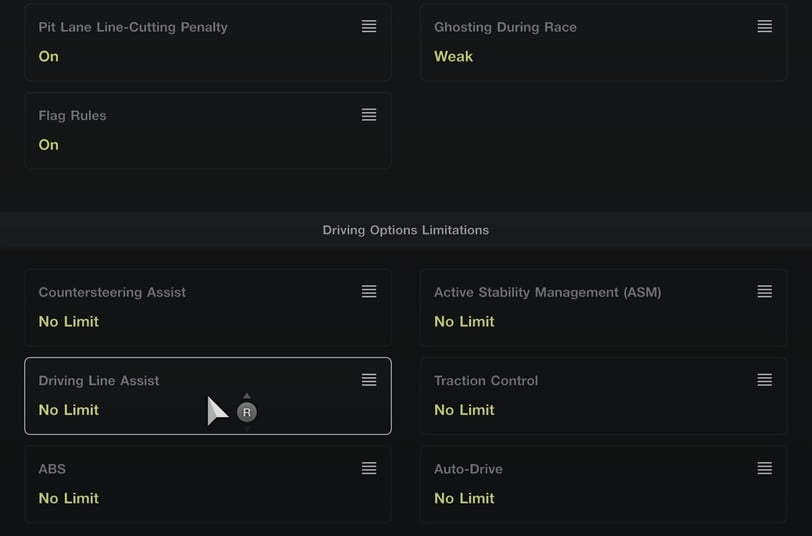Click the R stick indicator icon

click(246, 412)
